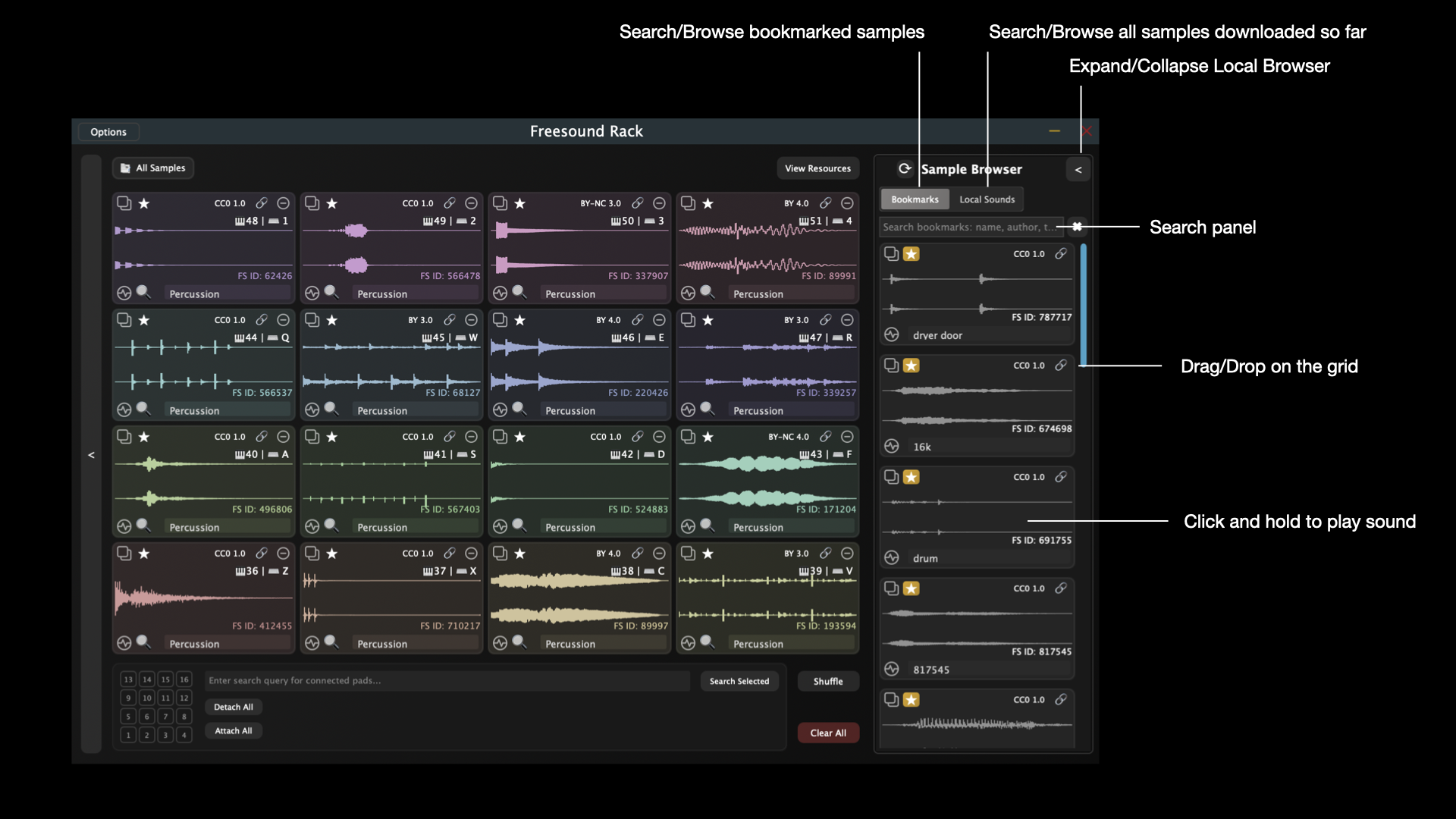Switch to the Local Sounds tab

click(987, 199)
